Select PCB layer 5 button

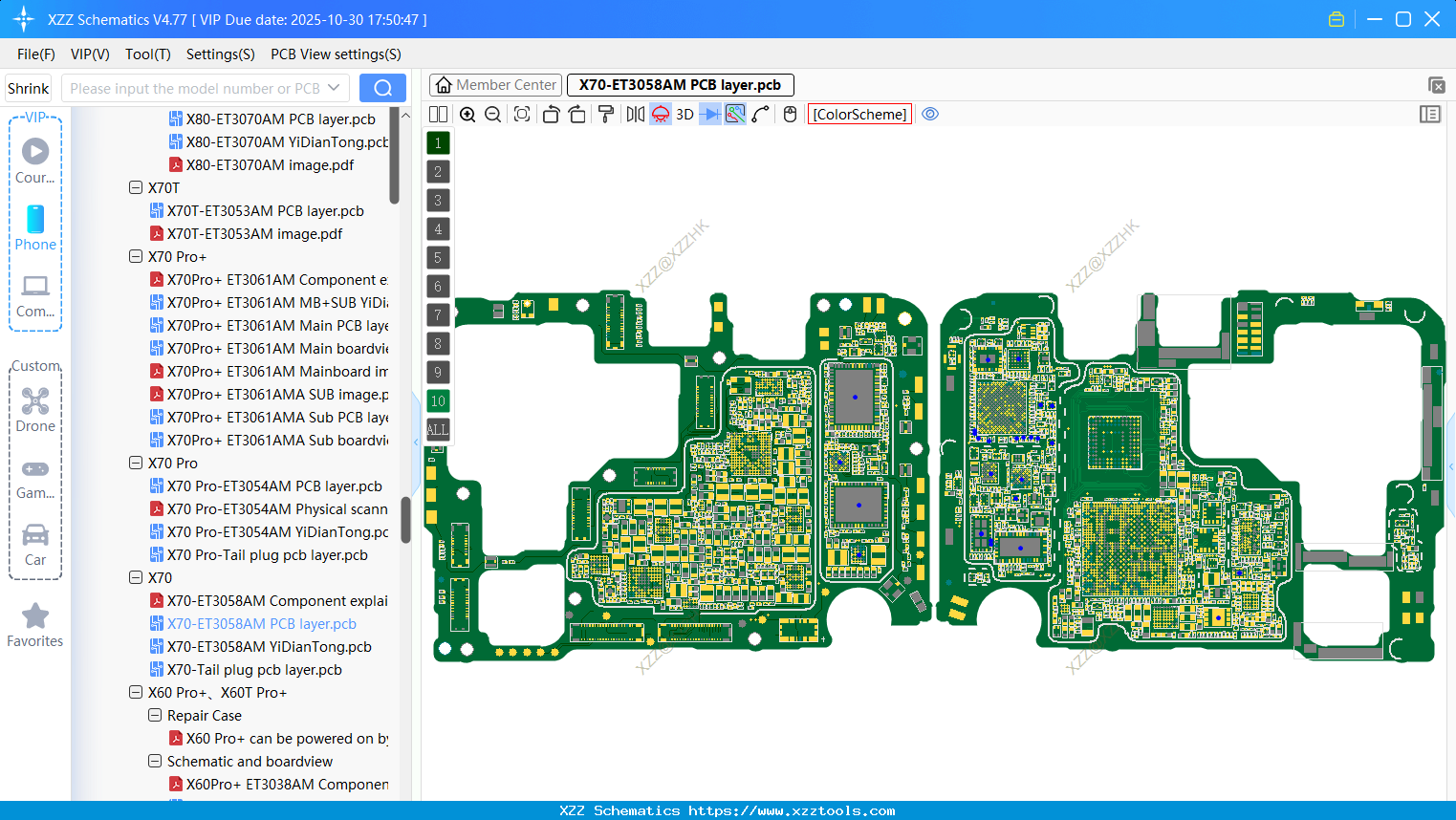[437, 257]
